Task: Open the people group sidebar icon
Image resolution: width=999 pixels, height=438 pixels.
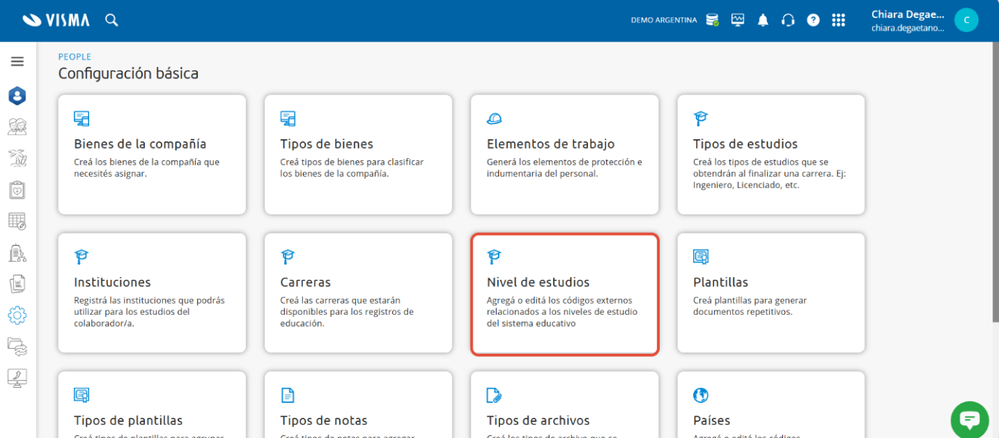Action: point(17,127)
